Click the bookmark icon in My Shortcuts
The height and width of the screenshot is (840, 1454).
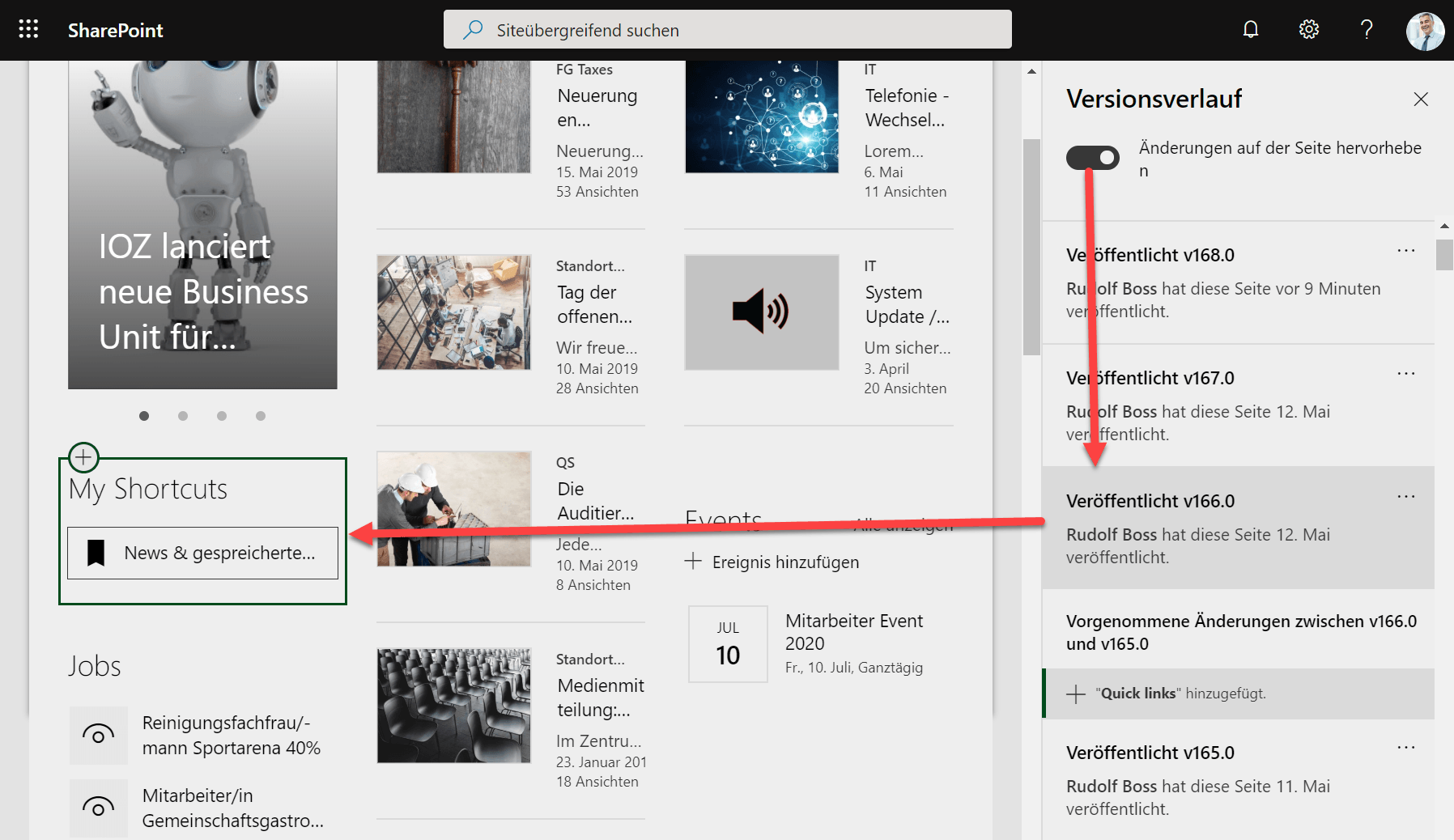pyautogui.click(x=96, y=553)
